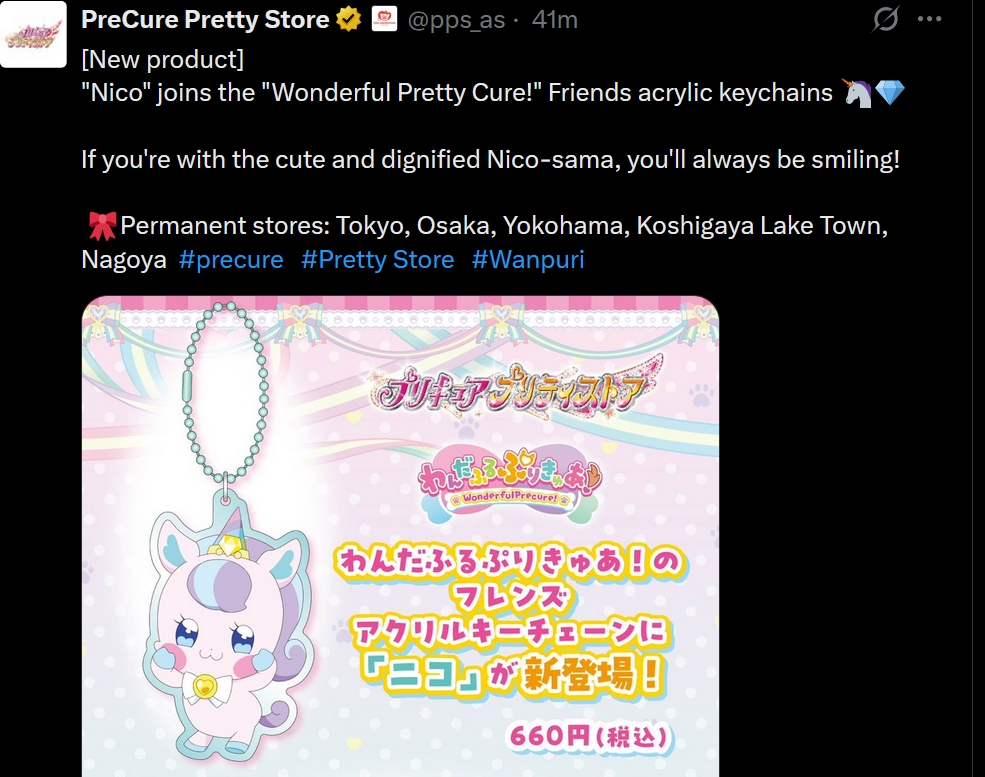Open the PreCure Pretty Store profile avatar
The width and height of the screenshot is (985, 777).
click(x=33, y=35)
